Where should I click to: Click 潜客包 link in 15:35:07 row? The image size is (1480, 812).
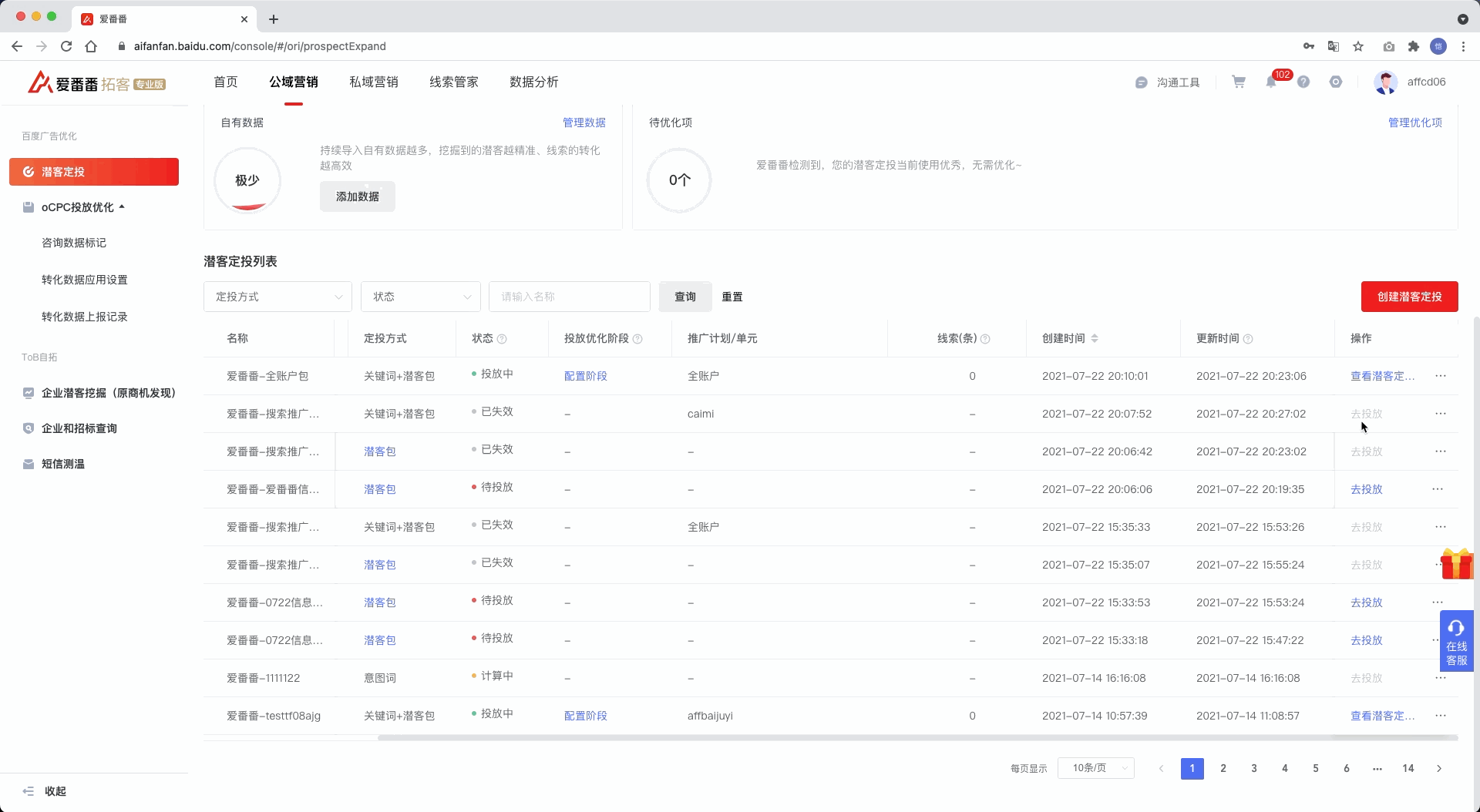380,565
